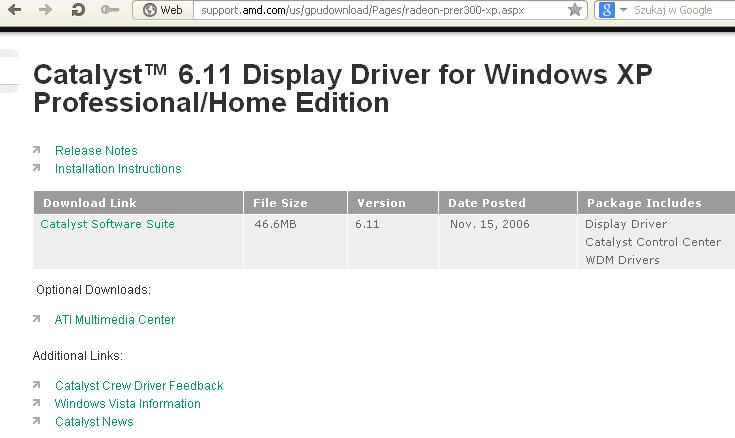Click the Web globe badge in address bar
Viewport: 735px width, 438px height.
(x=163, y=10)
